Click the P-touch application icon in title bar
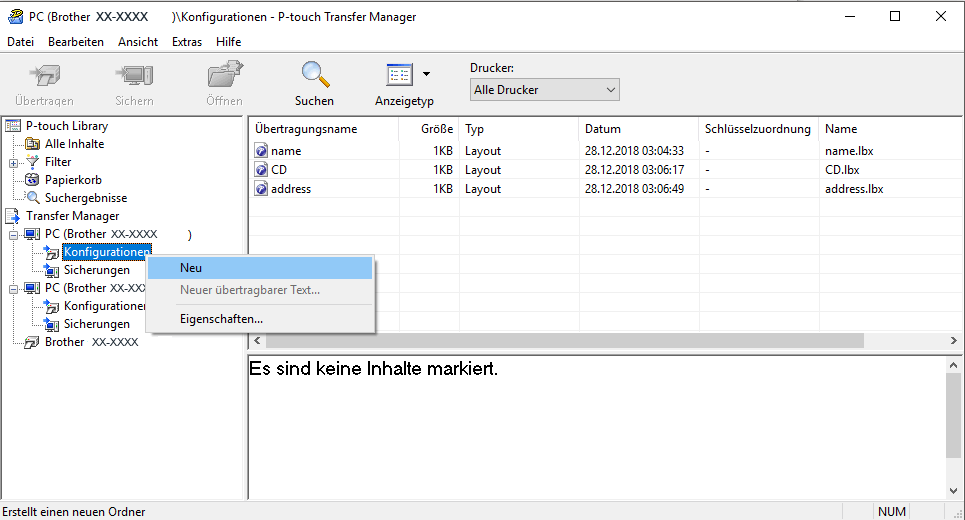The image size is (965, 520). coord(15,17)
